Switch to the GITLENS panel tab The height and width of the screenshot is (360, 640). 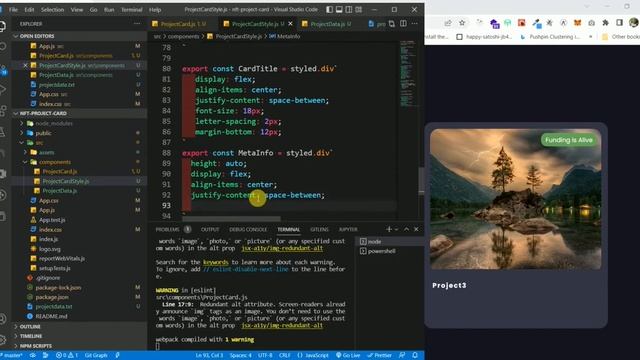(319, 229)
